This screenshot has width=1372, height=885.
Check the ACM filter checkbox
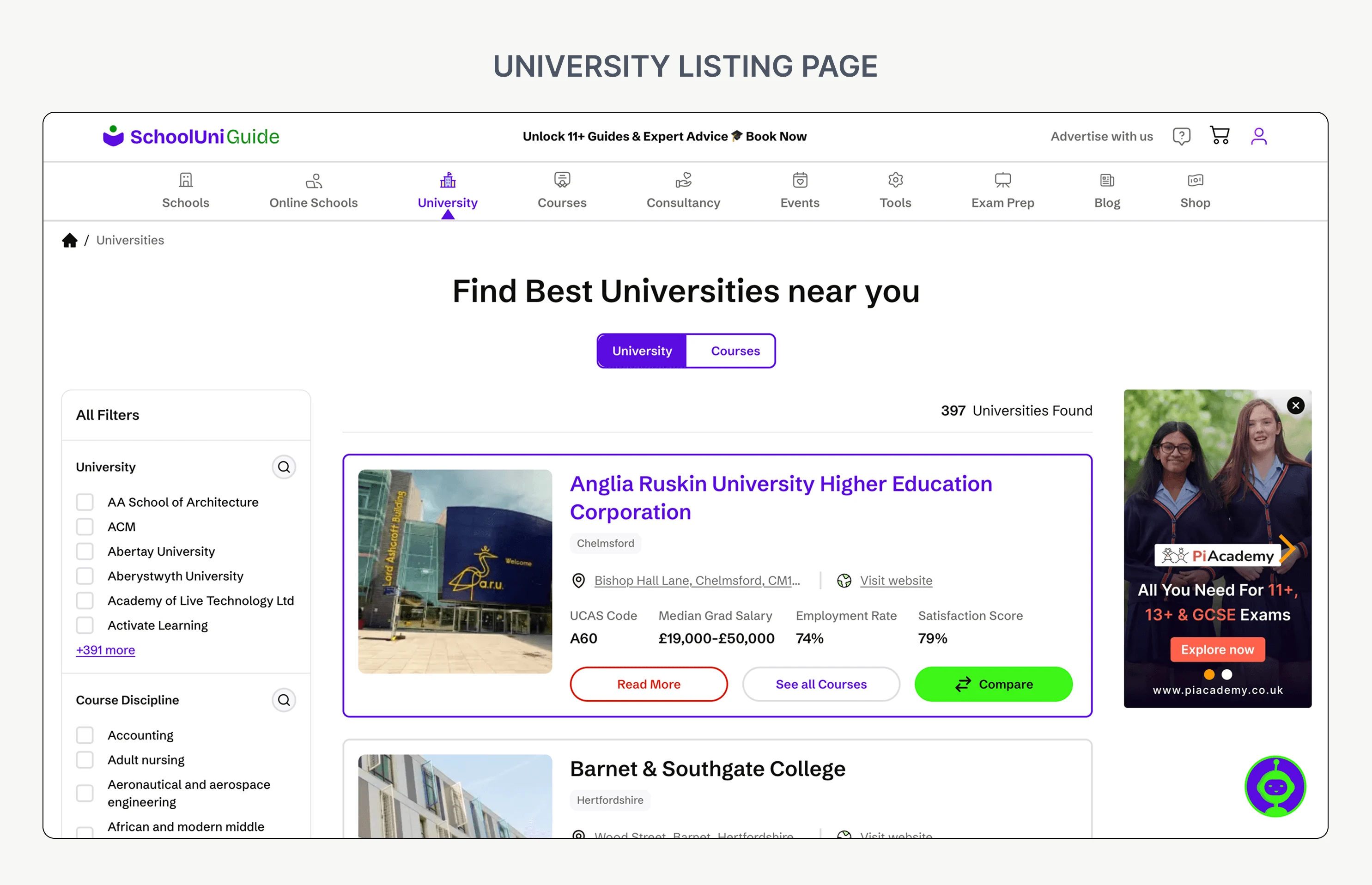pos(85,527)
